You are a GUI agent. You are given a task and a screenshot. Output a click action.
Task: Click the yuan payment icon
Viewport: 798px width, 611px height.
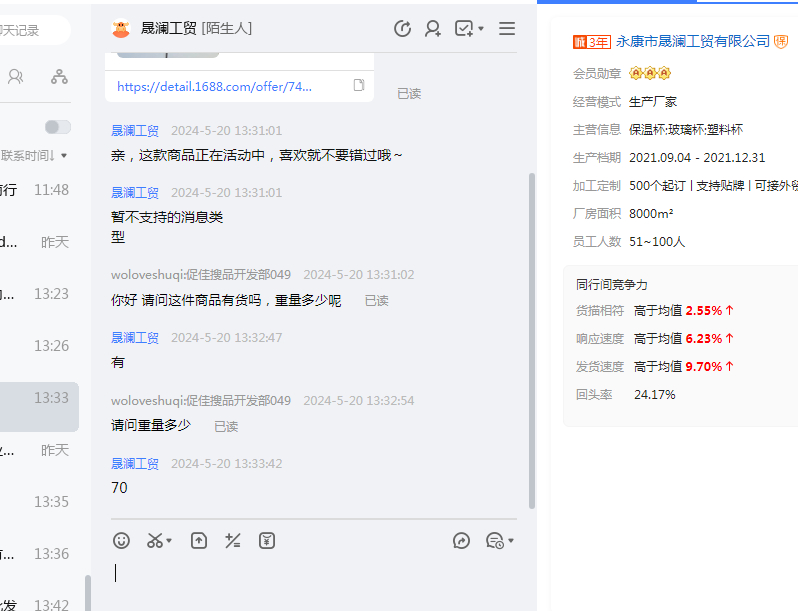266,541
